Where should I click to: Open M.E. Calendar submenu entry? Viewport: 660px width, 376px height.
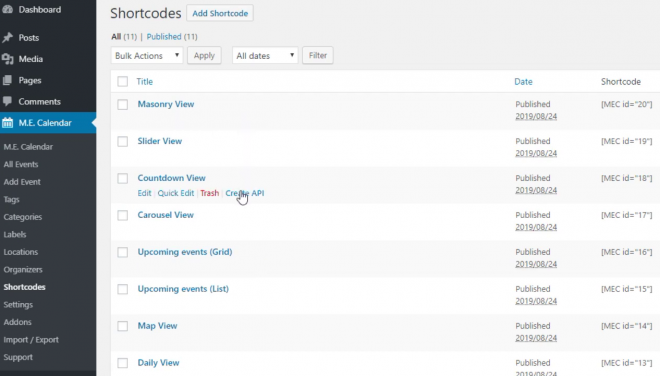(x=28, y=147)
